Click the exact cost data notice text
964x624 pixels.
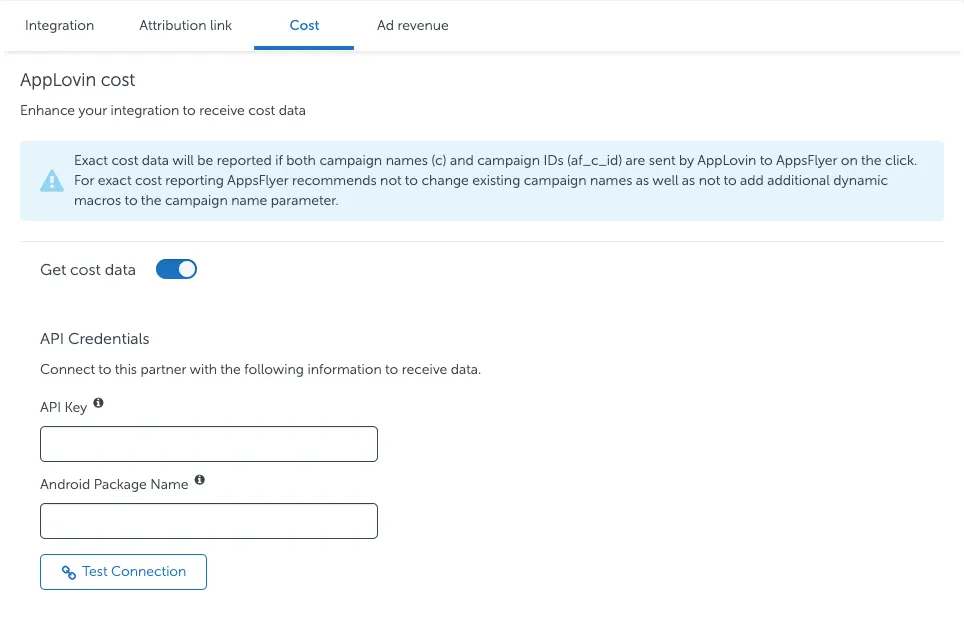pyautogui.click(x=496, y=181)
